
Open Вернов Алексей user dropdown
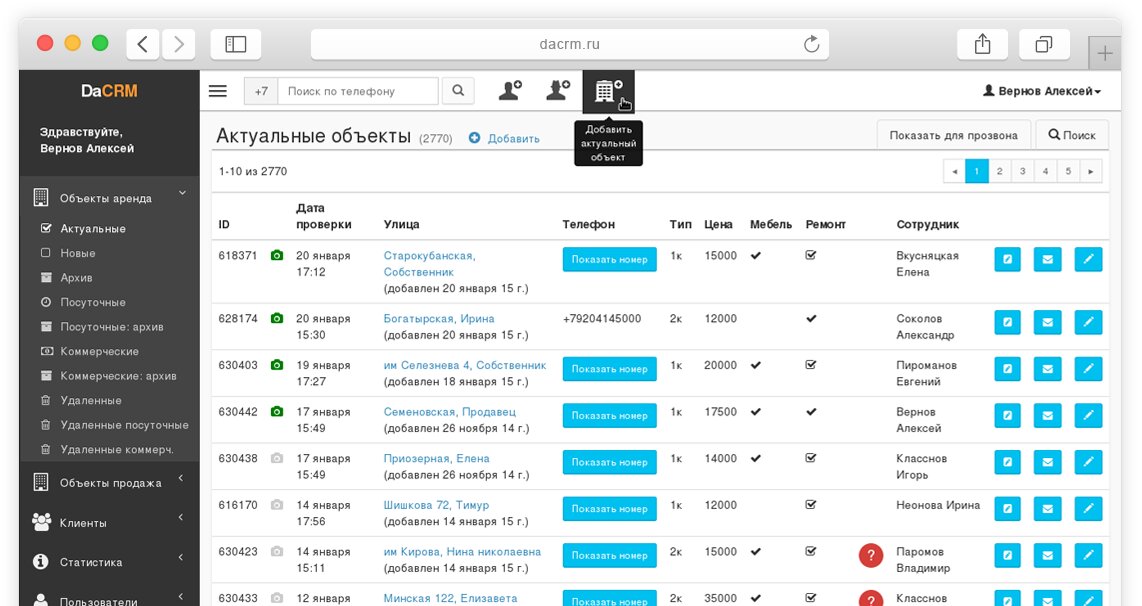[x=1042, y=91]
